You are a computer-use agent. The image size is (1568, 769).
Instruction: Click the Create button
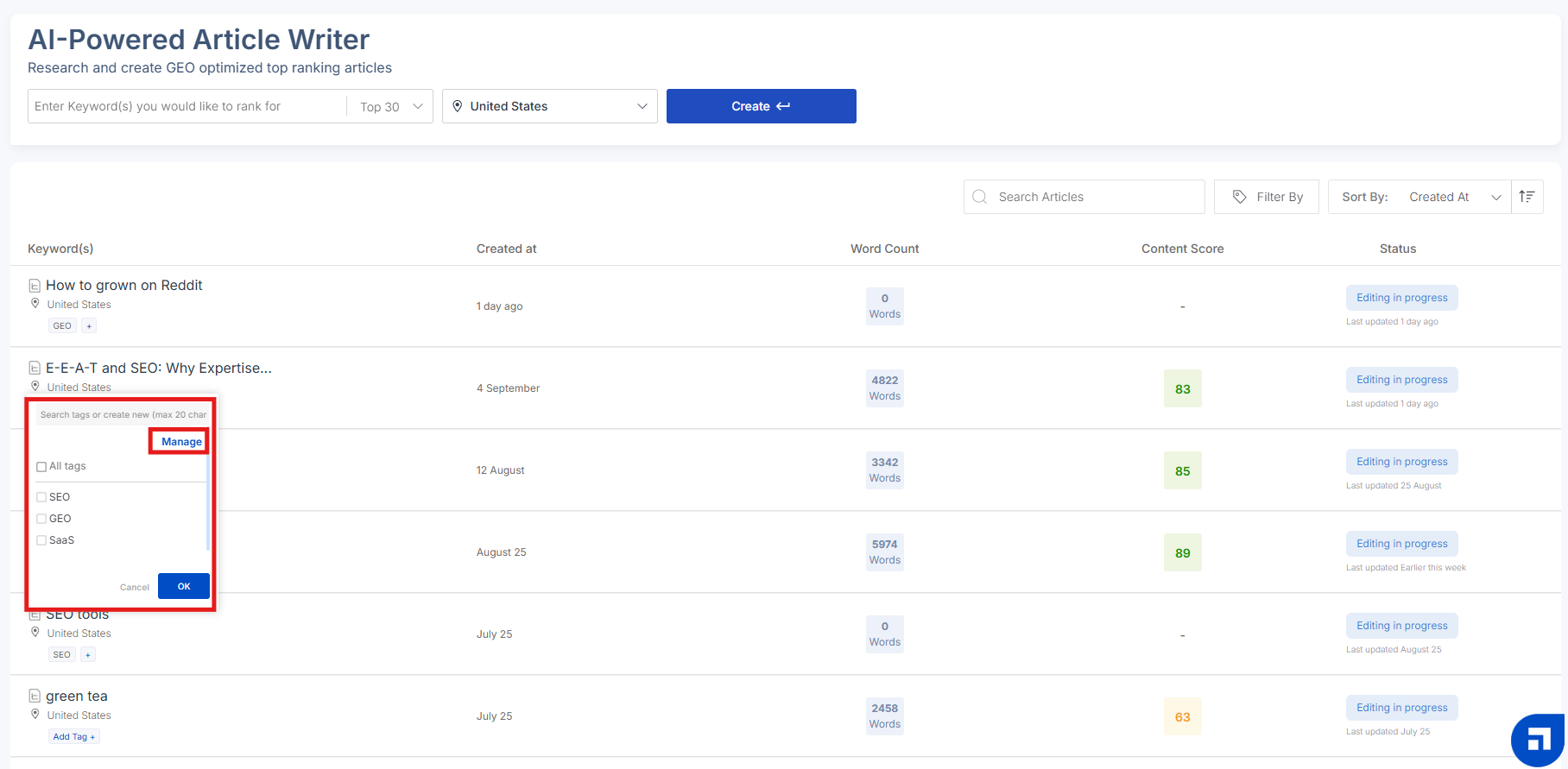click(762, 106)
